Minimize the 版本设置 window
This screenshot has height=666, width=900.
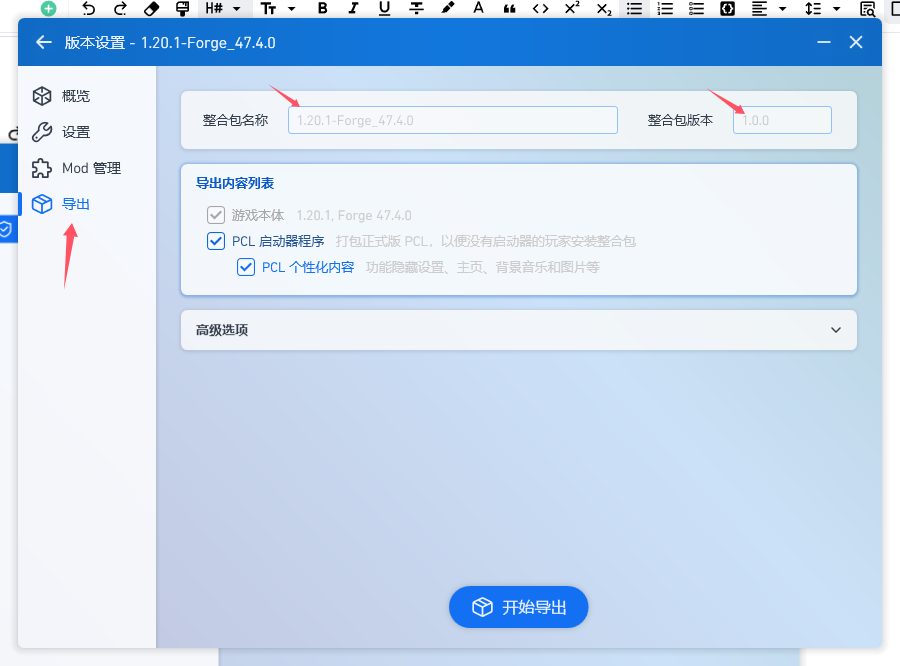click(x=823, y=43)
